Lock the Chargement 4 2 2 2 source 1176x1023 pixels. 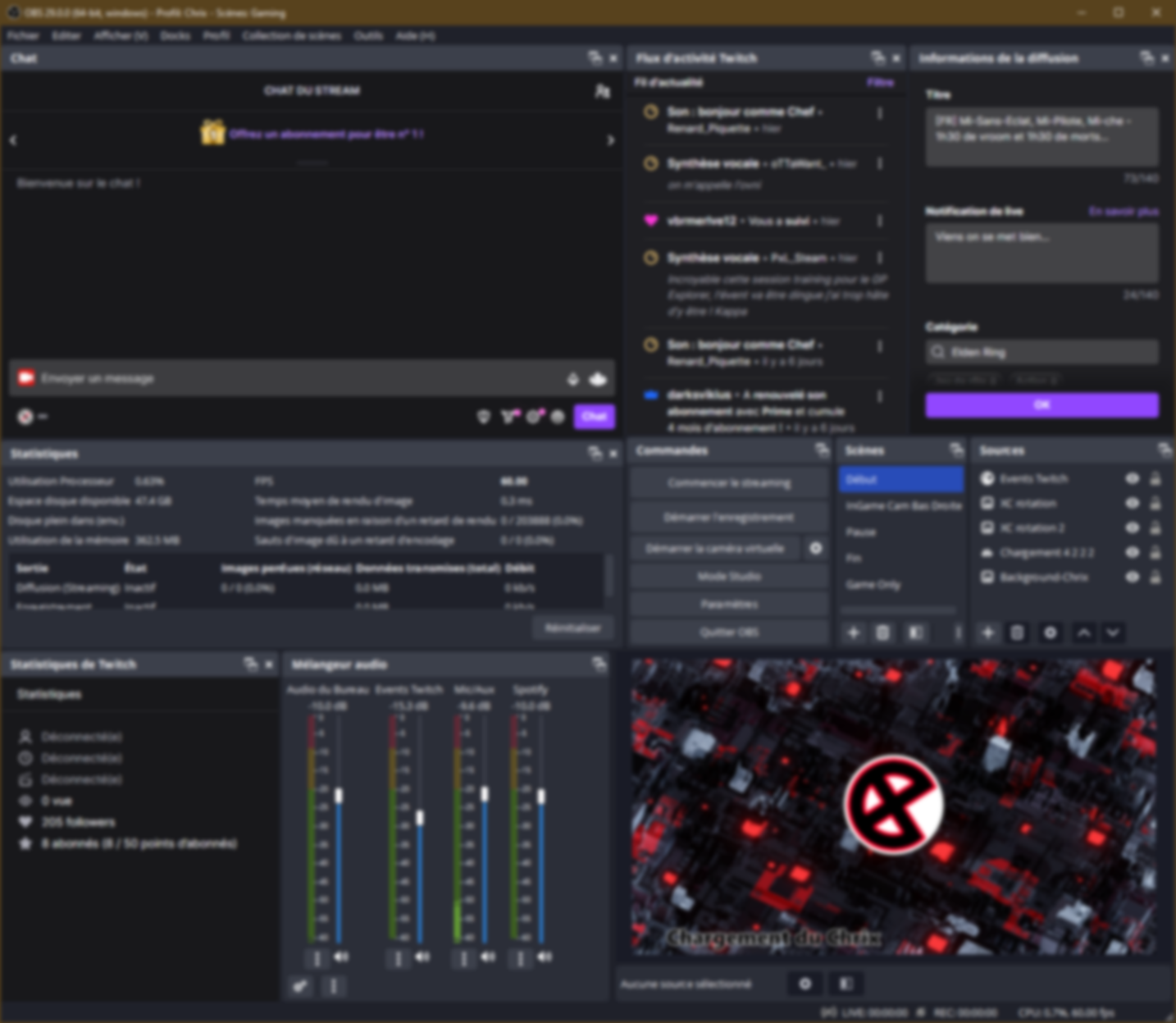1155,552
